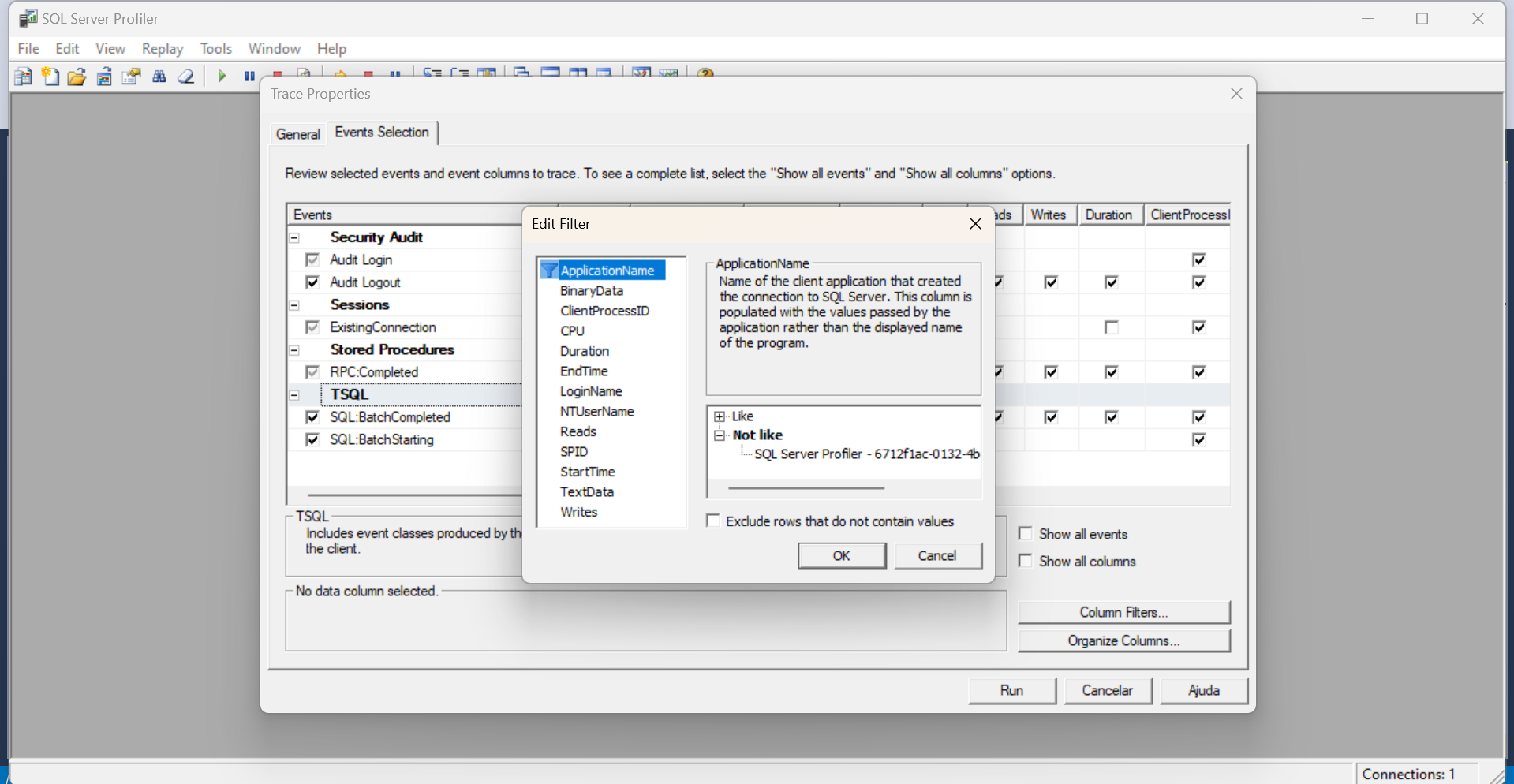The width and height of the screenshot is (1514, 784).
Task: Click the Pause trace icon
Action: 249,77
